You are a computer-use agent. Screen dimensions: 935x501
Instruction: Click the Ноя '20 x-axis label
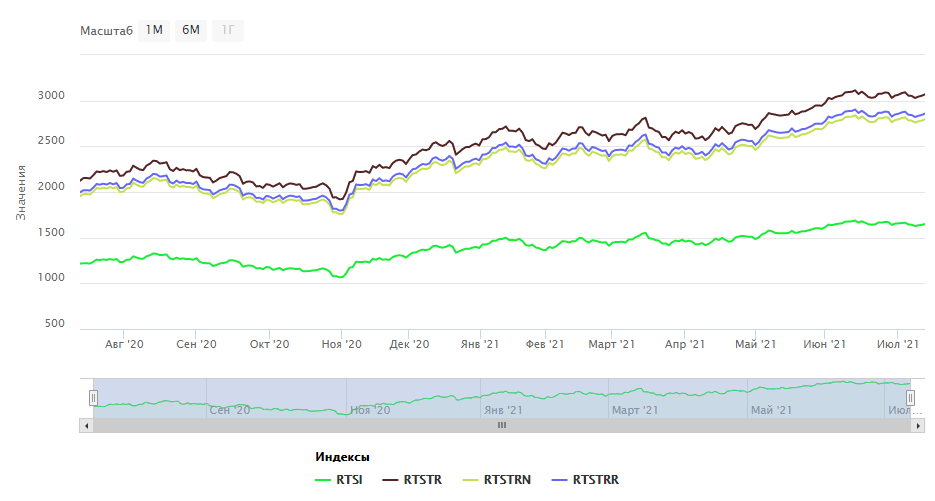(340, 344)
